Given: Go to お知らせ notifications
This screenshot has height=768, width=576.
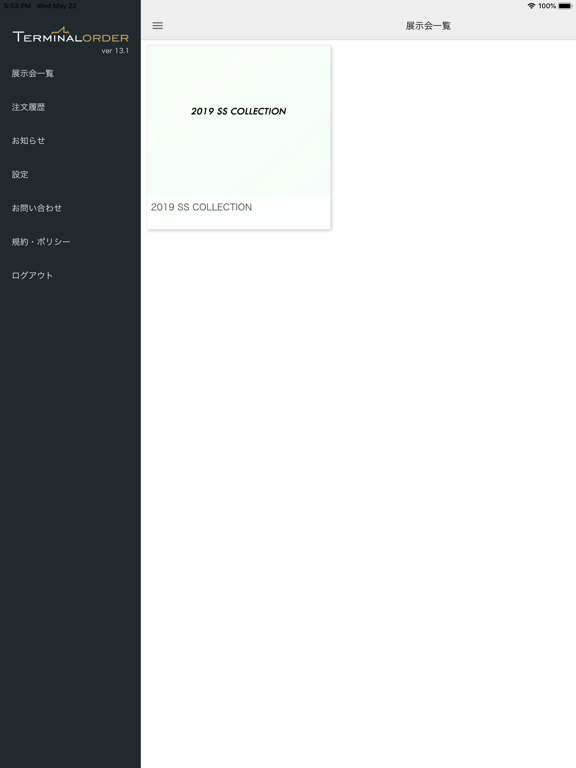Looking at the screenshot, I should coord(28,141).
